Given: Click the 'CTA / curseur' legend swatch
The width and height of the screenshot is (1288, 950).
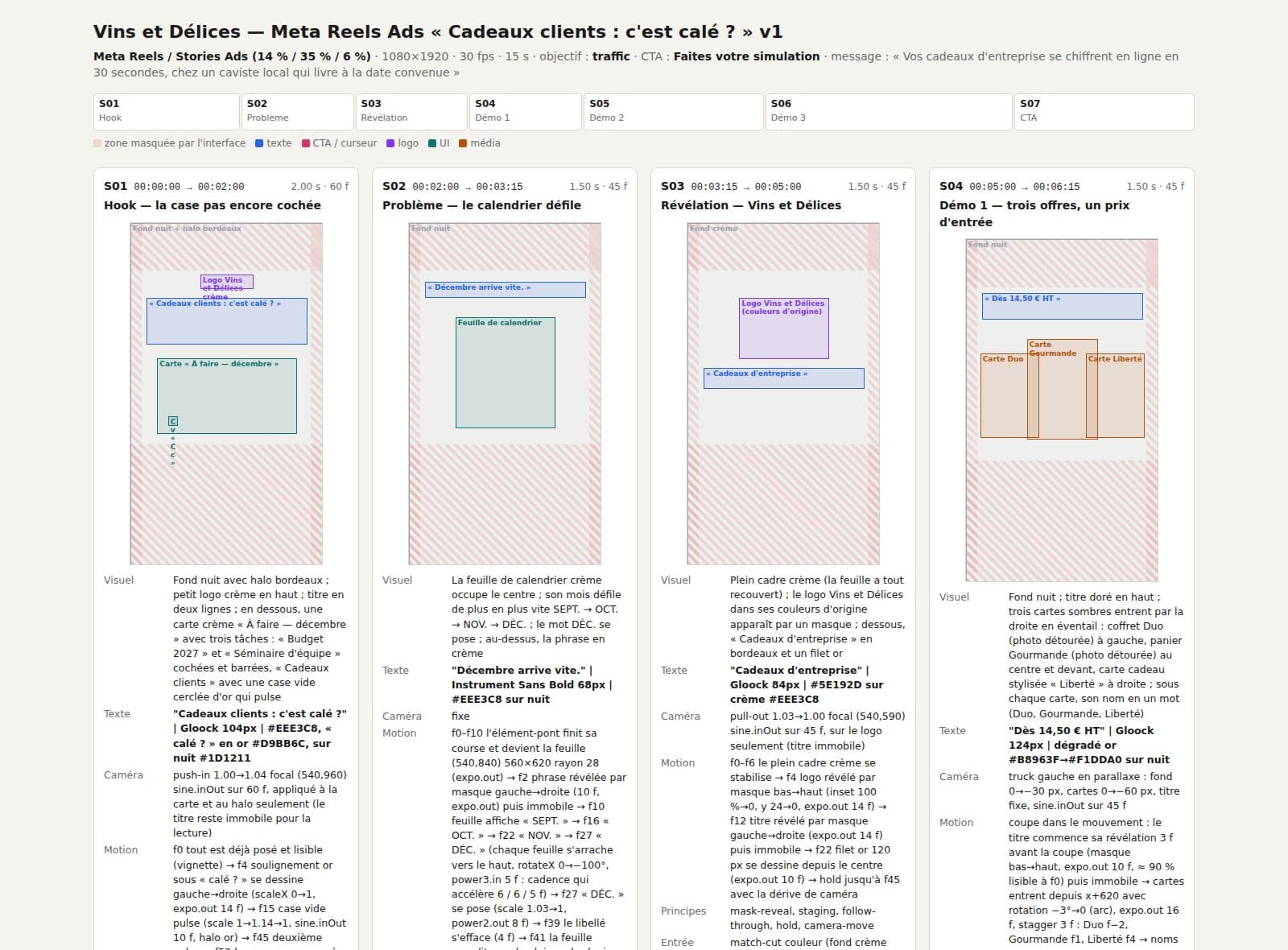Looking at the screenshot, I should point(306,143).
